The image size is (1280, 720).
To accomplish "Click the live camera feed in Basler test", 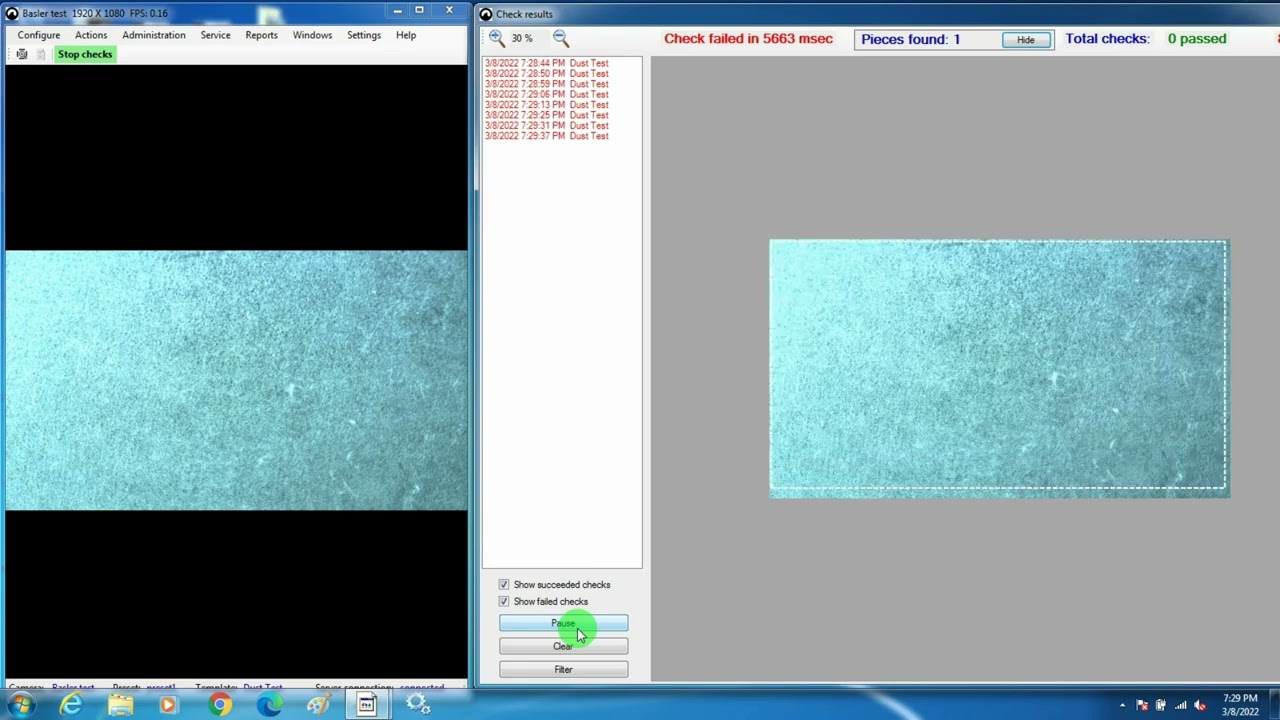I will click(x=236, y=380).
